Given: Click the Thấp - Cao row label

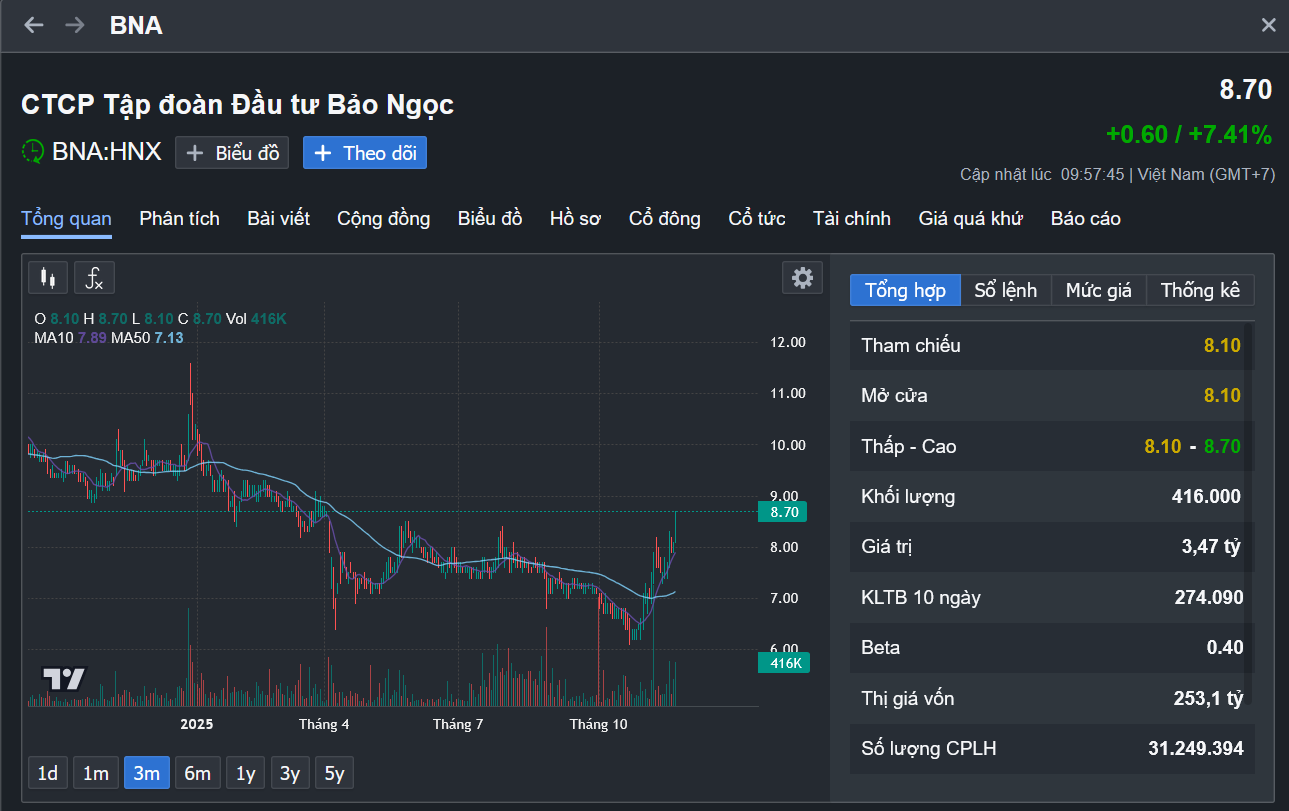Looking at the screenshot, I should coord(909,446).
